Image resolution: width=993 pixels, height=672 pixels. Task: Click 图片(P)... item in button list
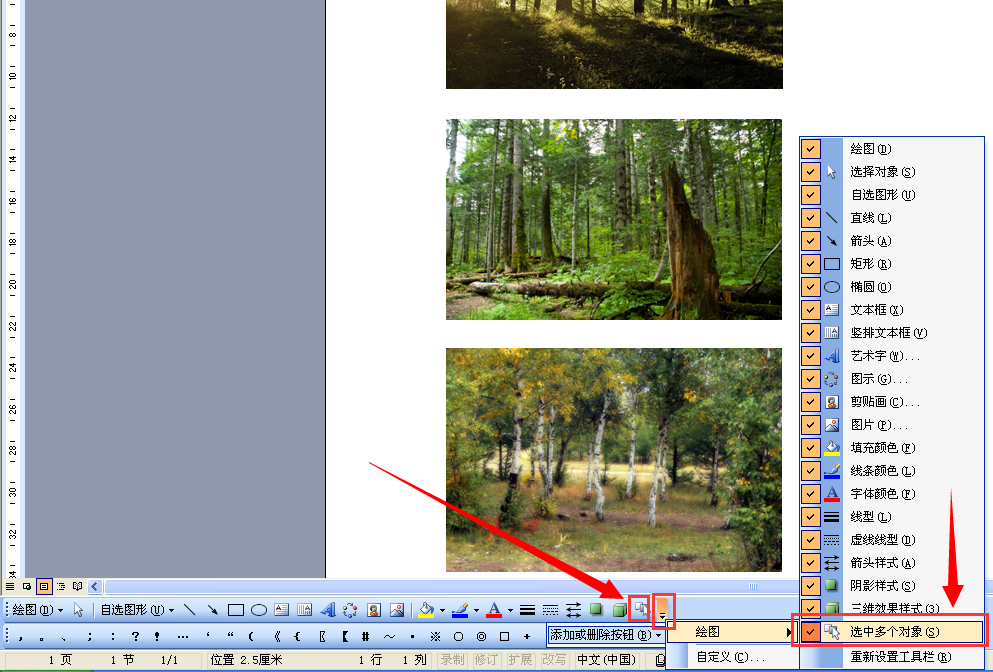(892, 424)
